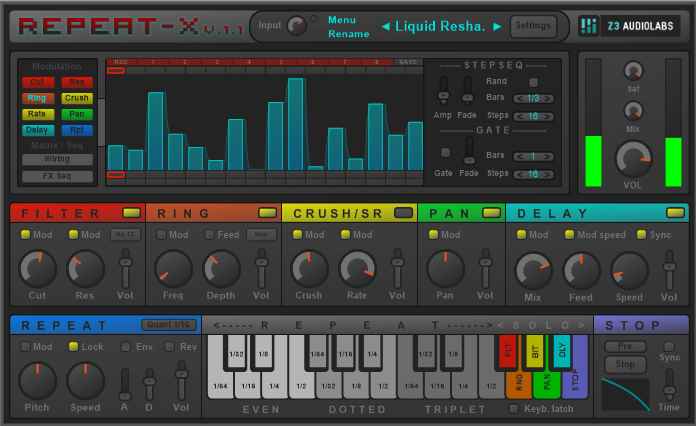Open the Filter type Bp 12 selector
The height and width of the screenshot is (426, 696).
pos(125,234)
